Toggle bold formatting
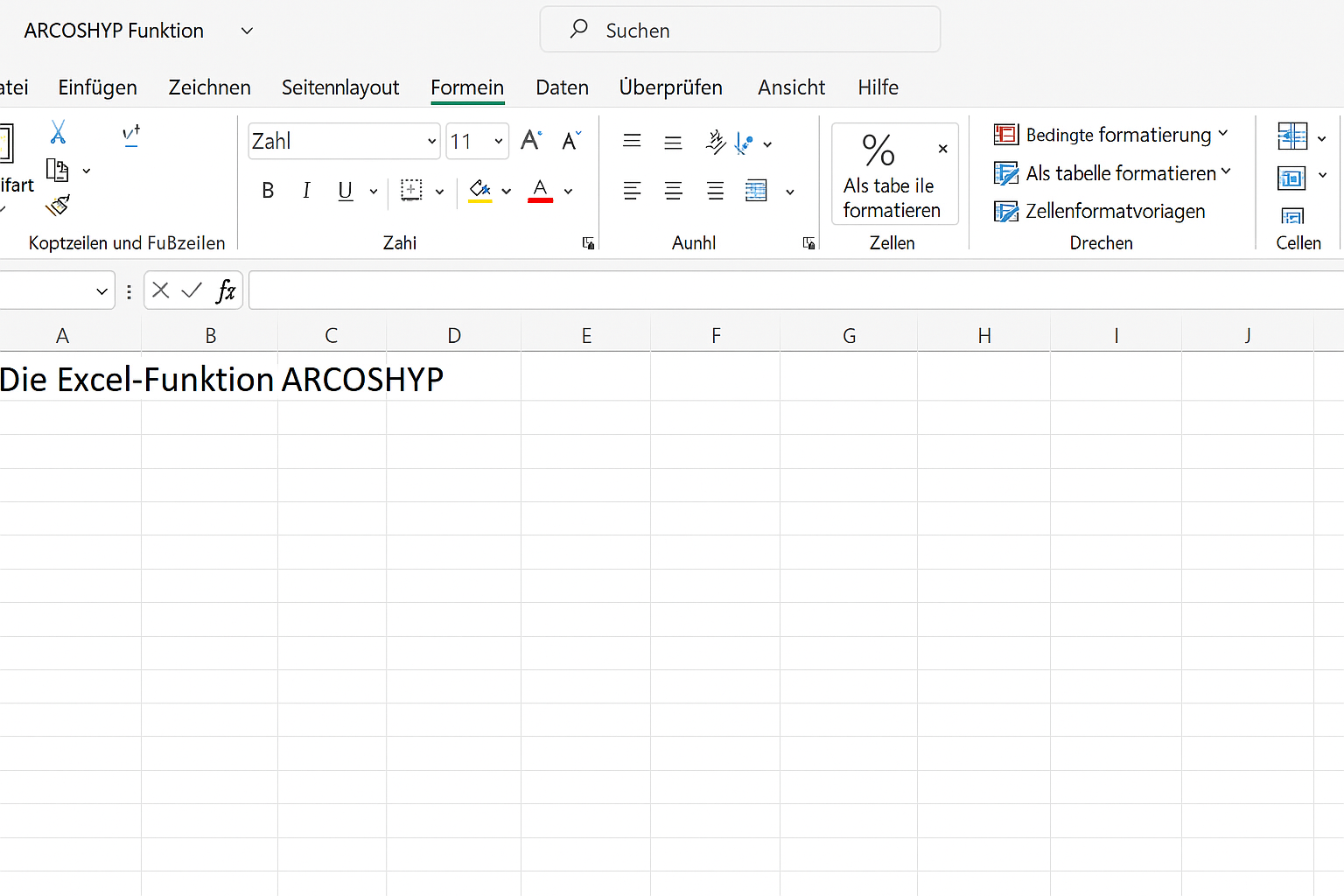The image size is (1344, 896). tap(268, 191)
